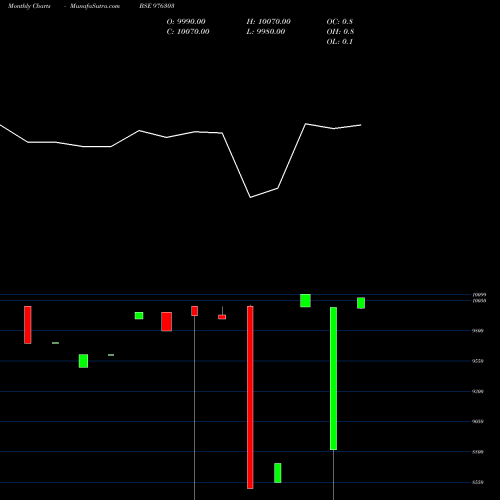Click the small red candle with an upper wick

coord(222,317)
